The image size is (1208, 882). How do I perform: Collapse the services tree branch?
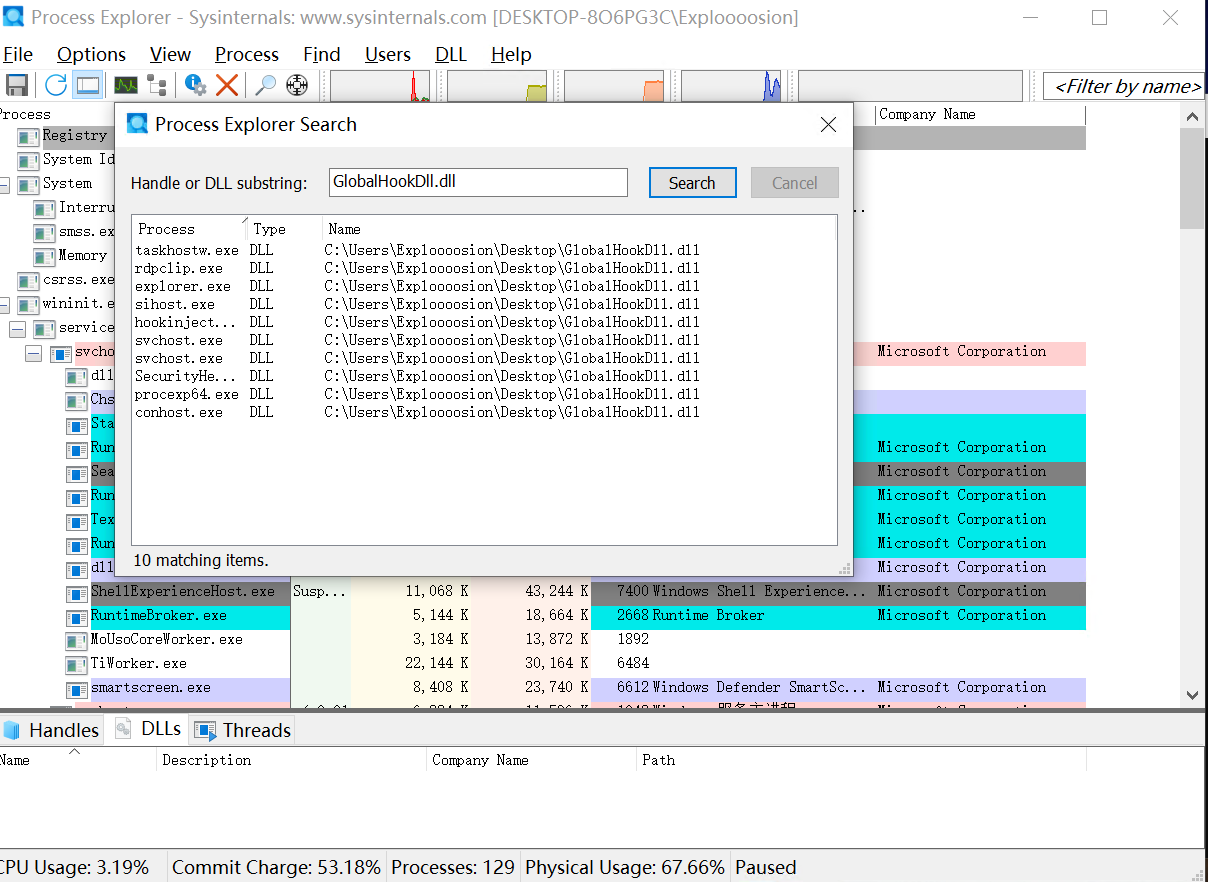point(18,327)
